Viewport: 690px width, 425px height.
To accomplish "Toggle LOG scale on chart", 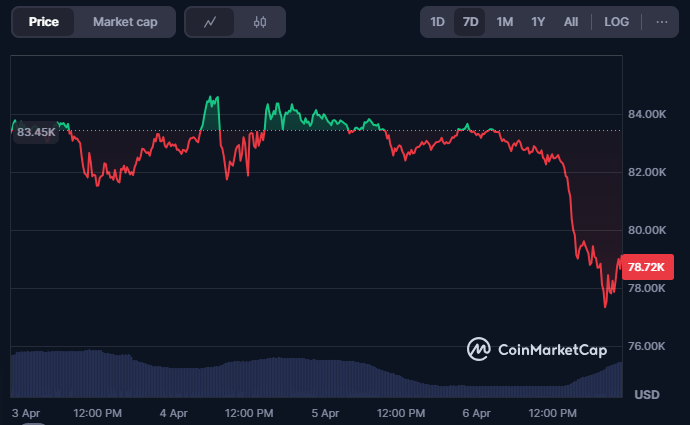I will tap(616, 22).
